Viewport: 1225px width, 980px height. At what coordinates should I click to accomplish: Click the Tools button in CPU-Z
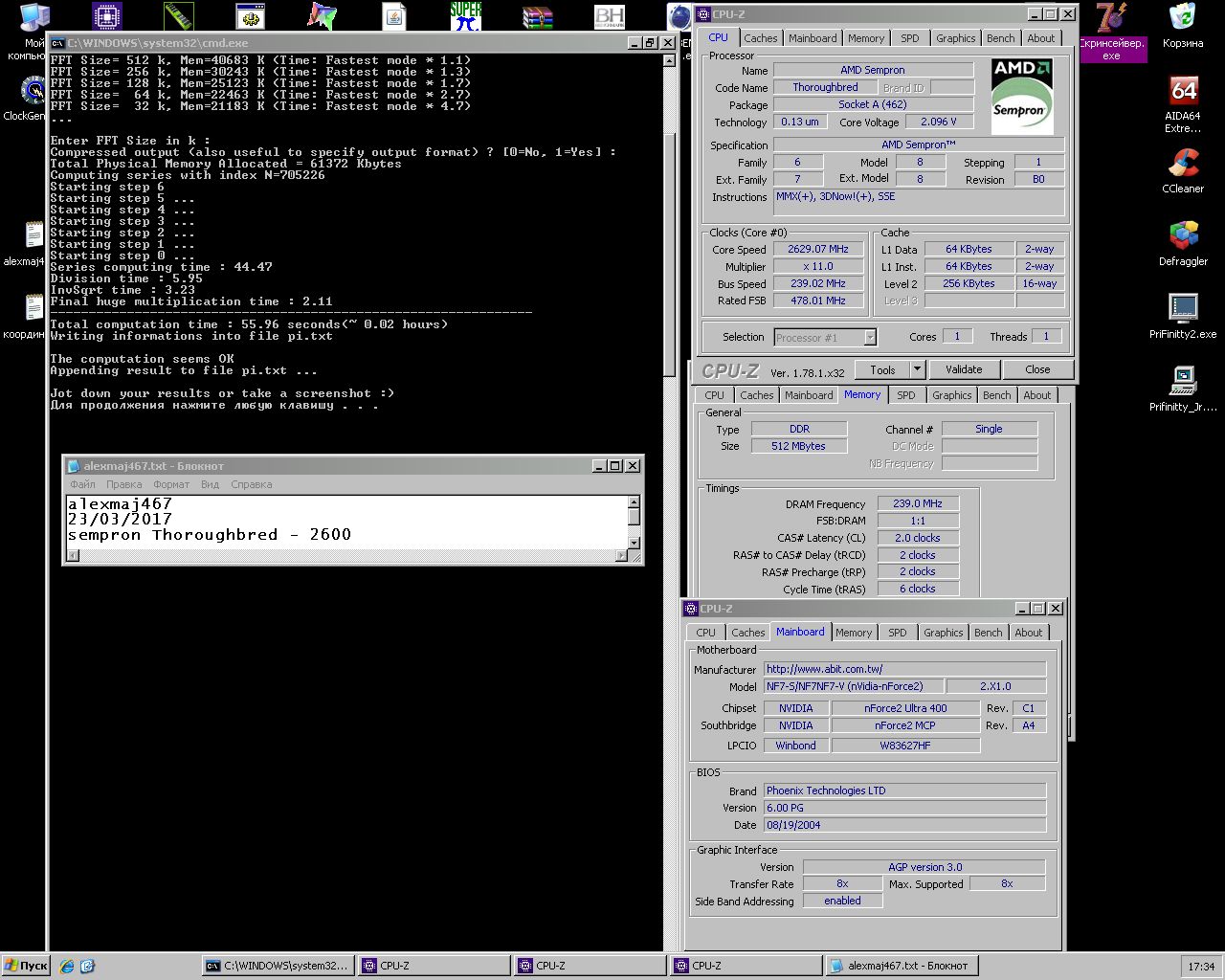(882, 369)
